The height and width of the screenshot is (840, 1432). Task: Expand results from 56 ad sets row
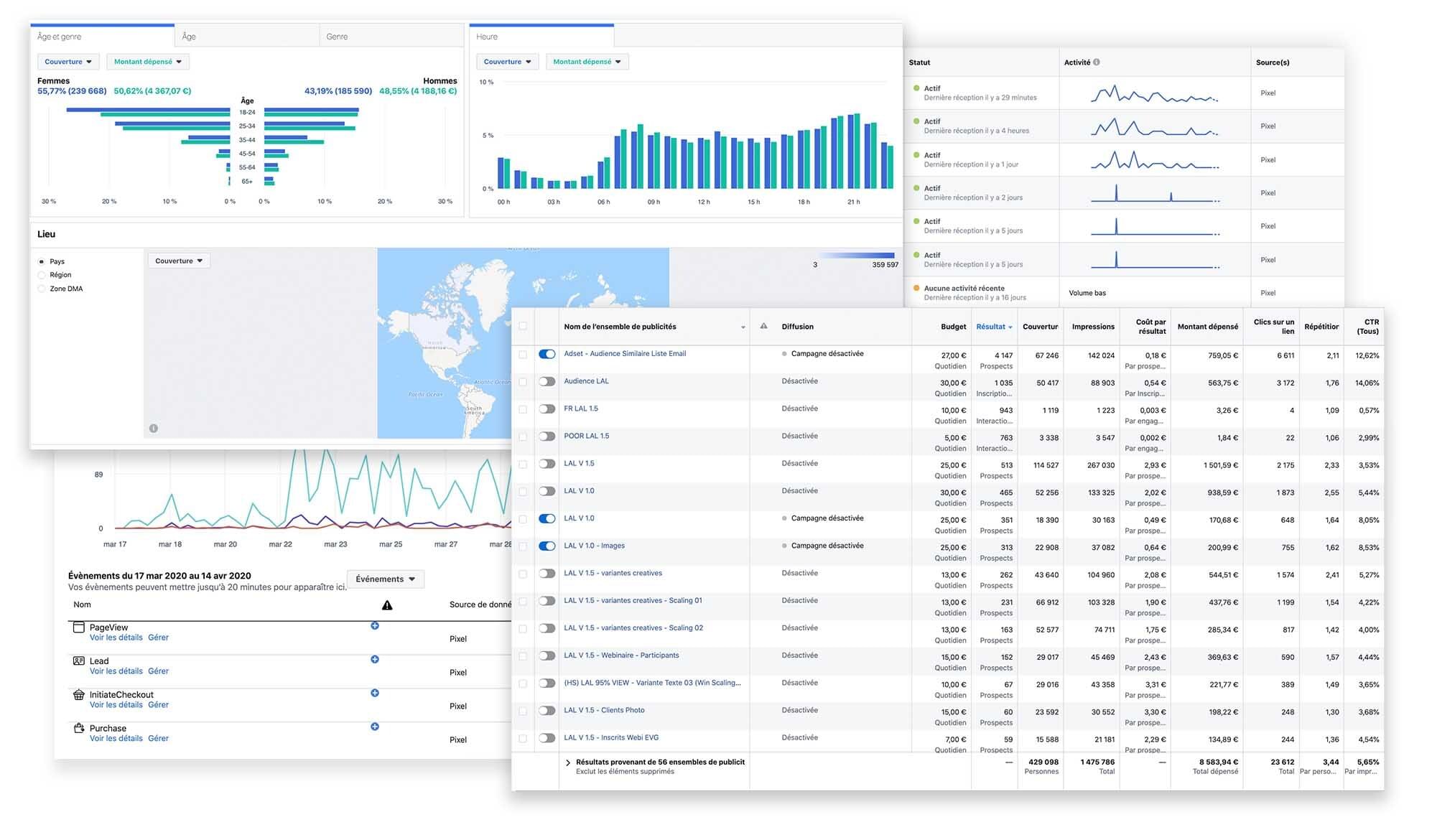[x=567, y=762]
